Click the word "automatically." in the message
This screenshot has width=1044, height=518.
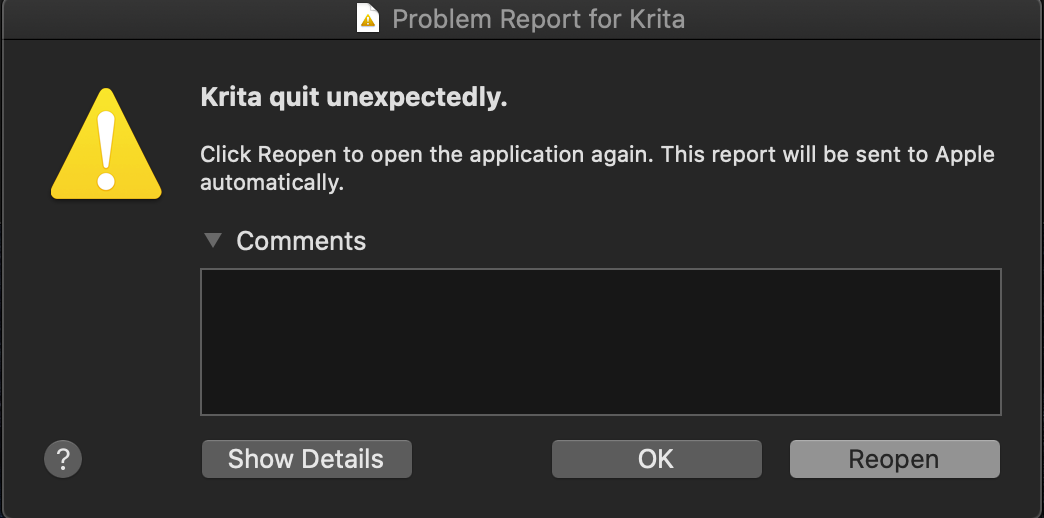point(272,183)
